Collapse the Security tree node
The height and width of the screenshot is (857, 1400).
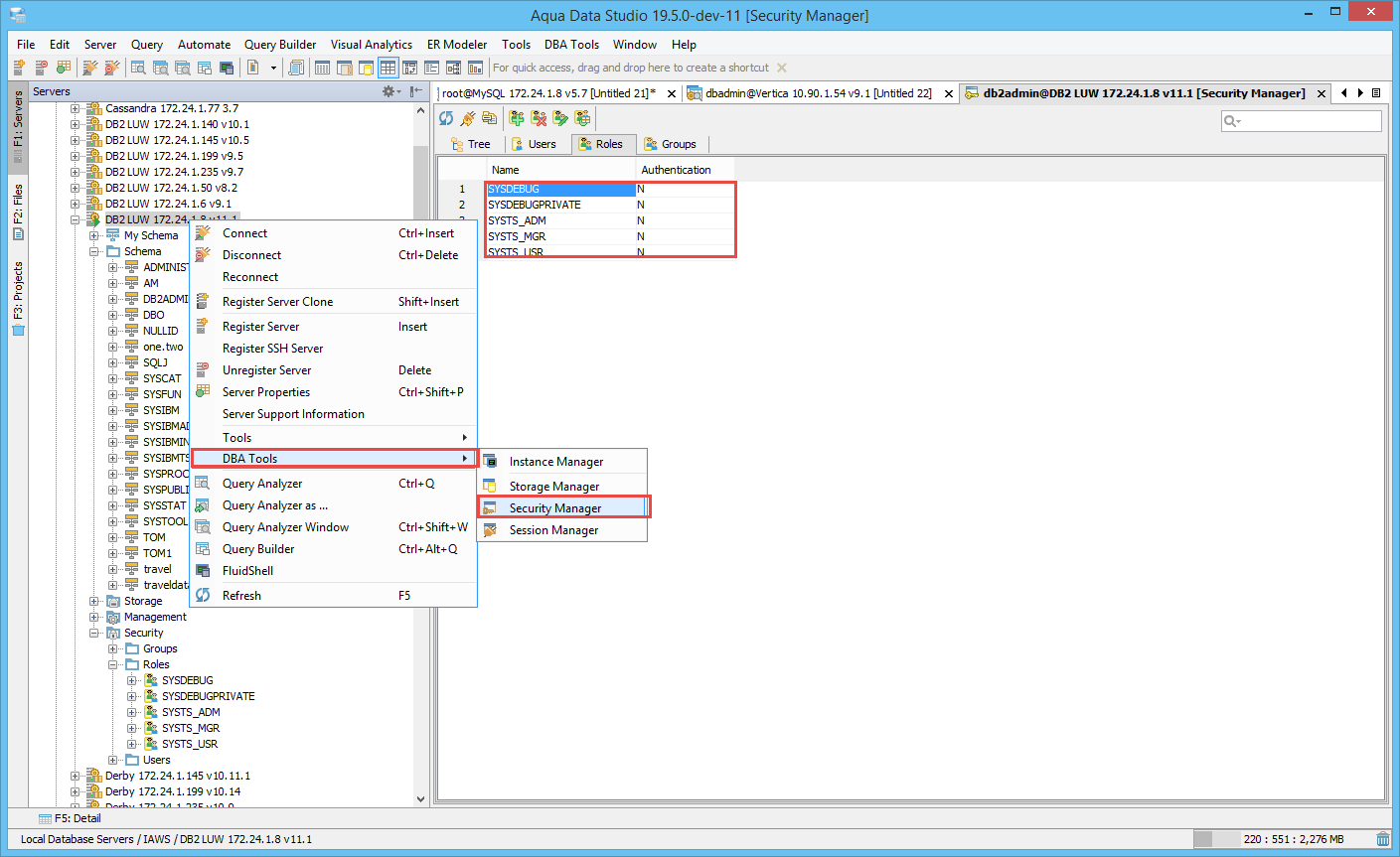93,633
